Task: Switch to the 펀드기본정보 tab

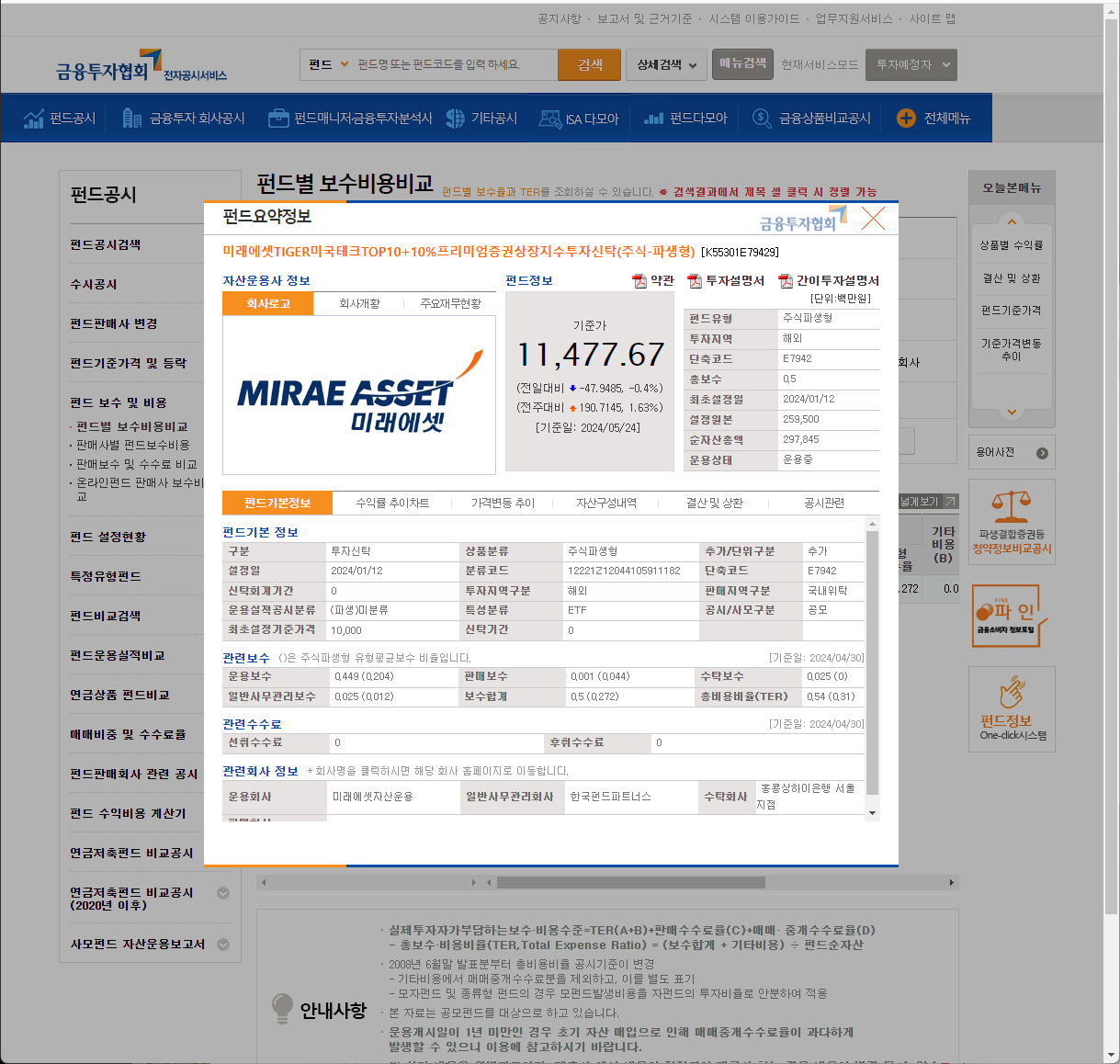Action: coord(277,503)
